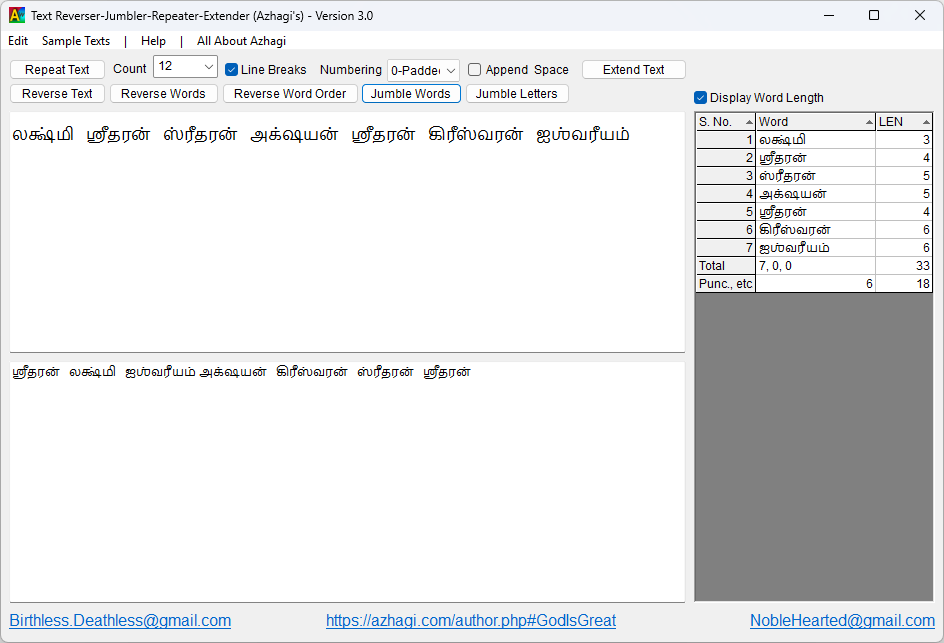Click the Jumble Words button
The height and width of the screenshot is (643, 944).
411,93
